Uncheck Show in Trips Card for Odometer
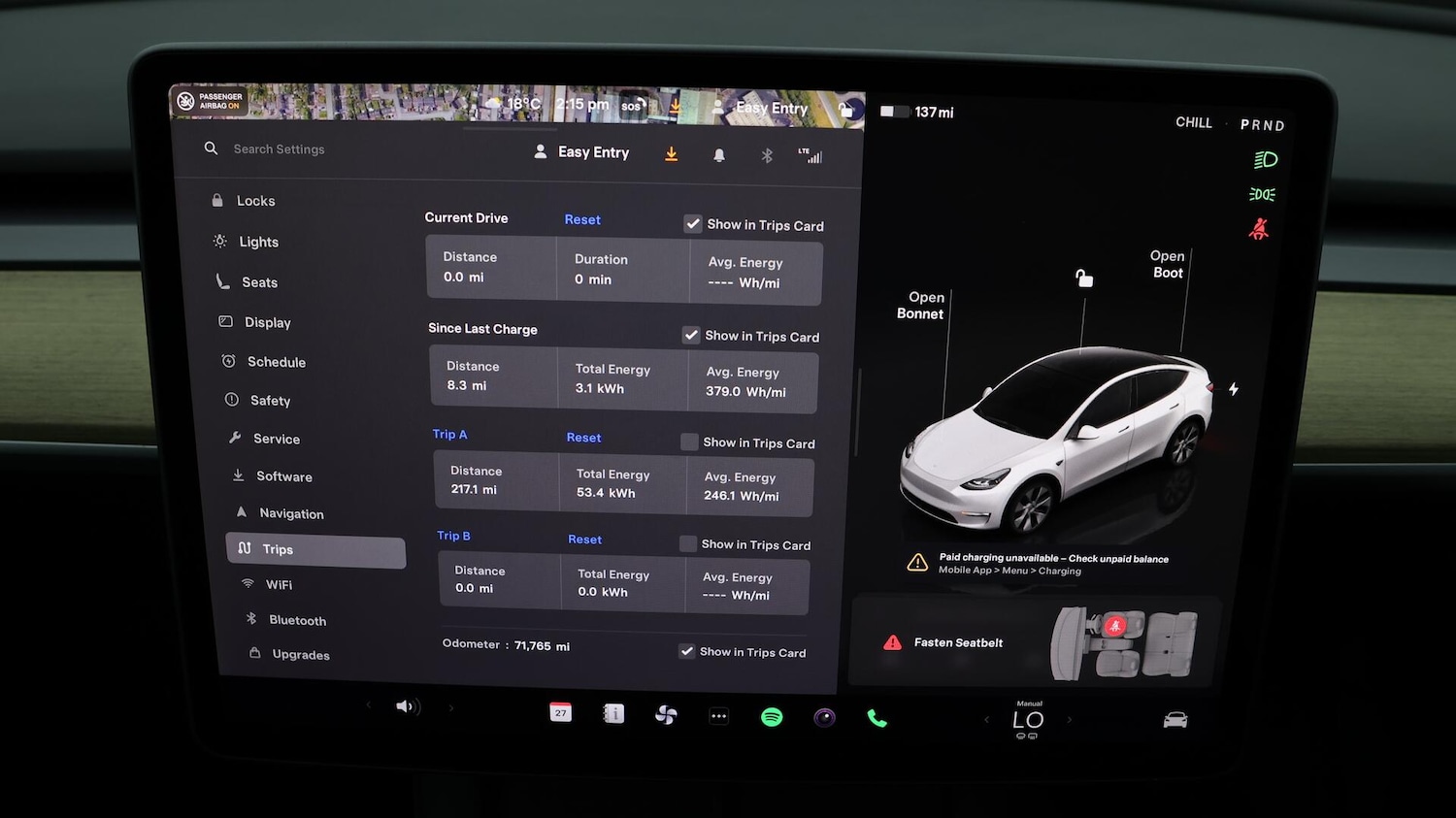 686,651
